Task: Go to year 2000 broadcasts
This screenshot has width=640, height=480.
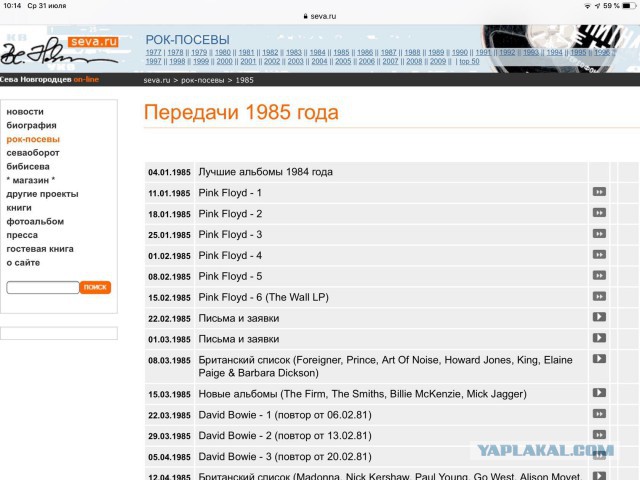Action: click(224, 62)
